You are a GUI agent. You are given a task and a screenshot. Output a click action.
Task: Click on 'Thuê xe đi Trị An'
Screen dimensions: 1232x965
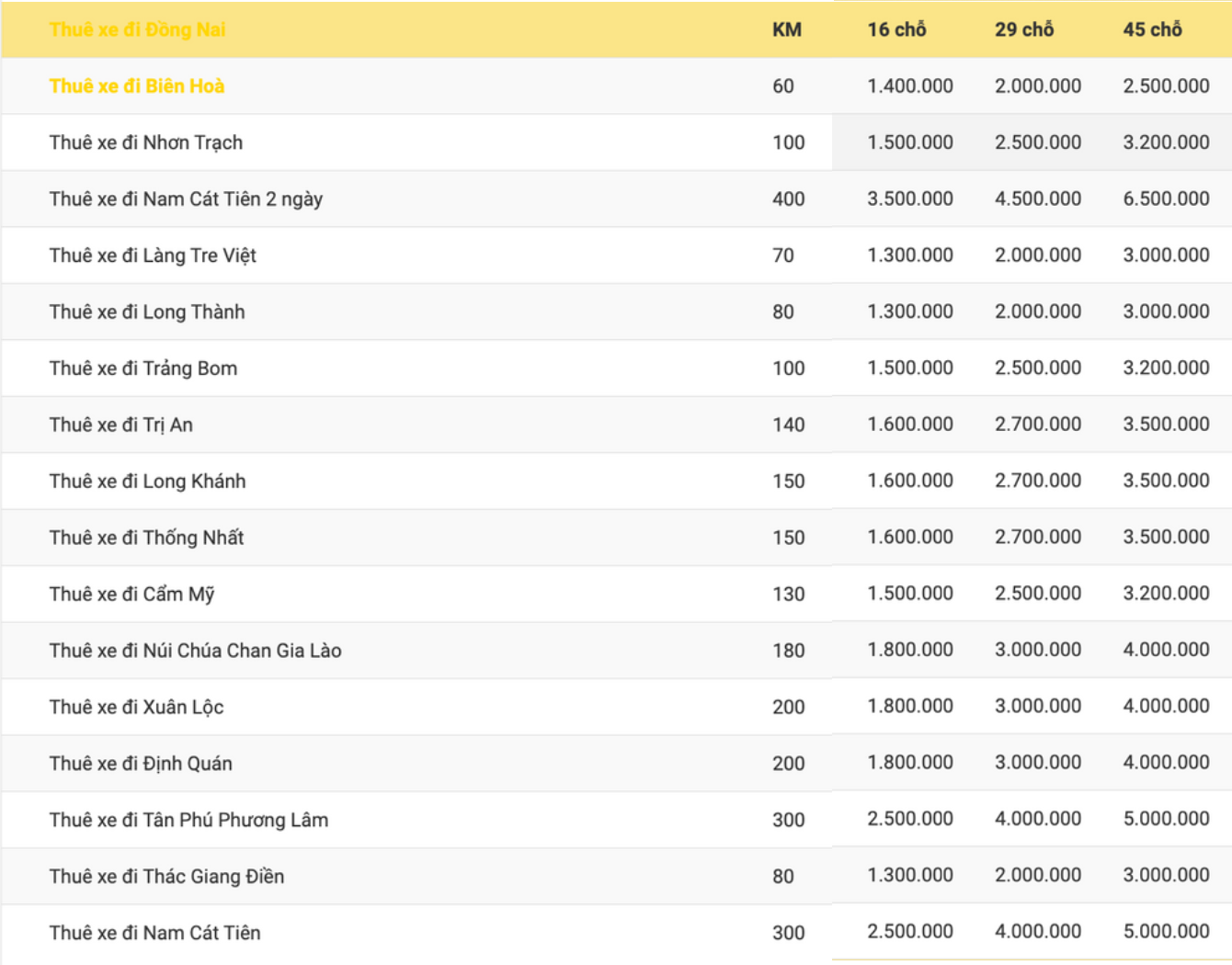[x=121, y=425]
